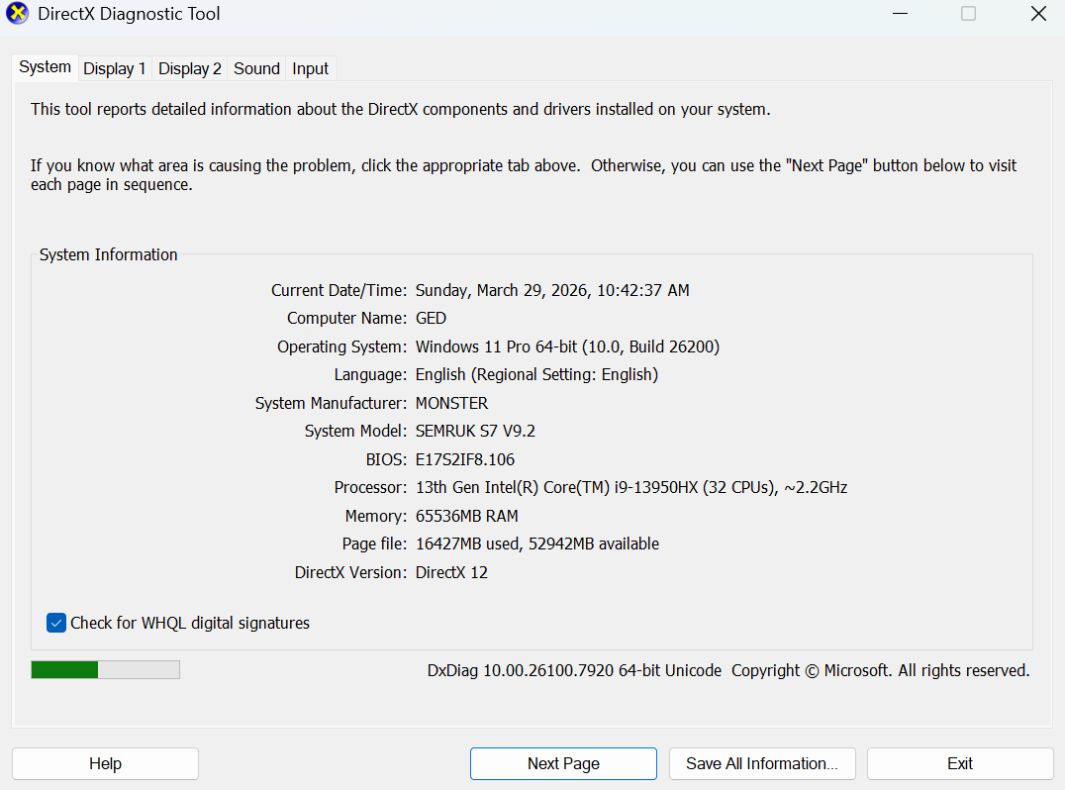1065x790 pixels.
Task: Click the 65536MB RAM memory value
Action: (x=466, y=516)
